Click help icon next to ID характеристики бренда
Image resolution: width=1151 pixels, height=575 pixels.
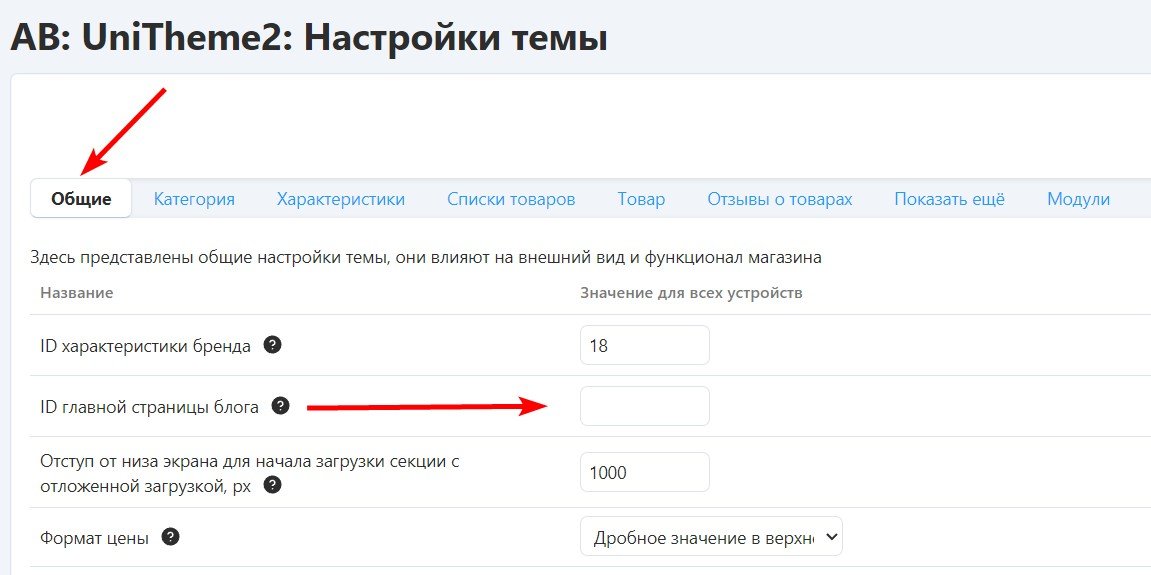[x=272, y=345]
